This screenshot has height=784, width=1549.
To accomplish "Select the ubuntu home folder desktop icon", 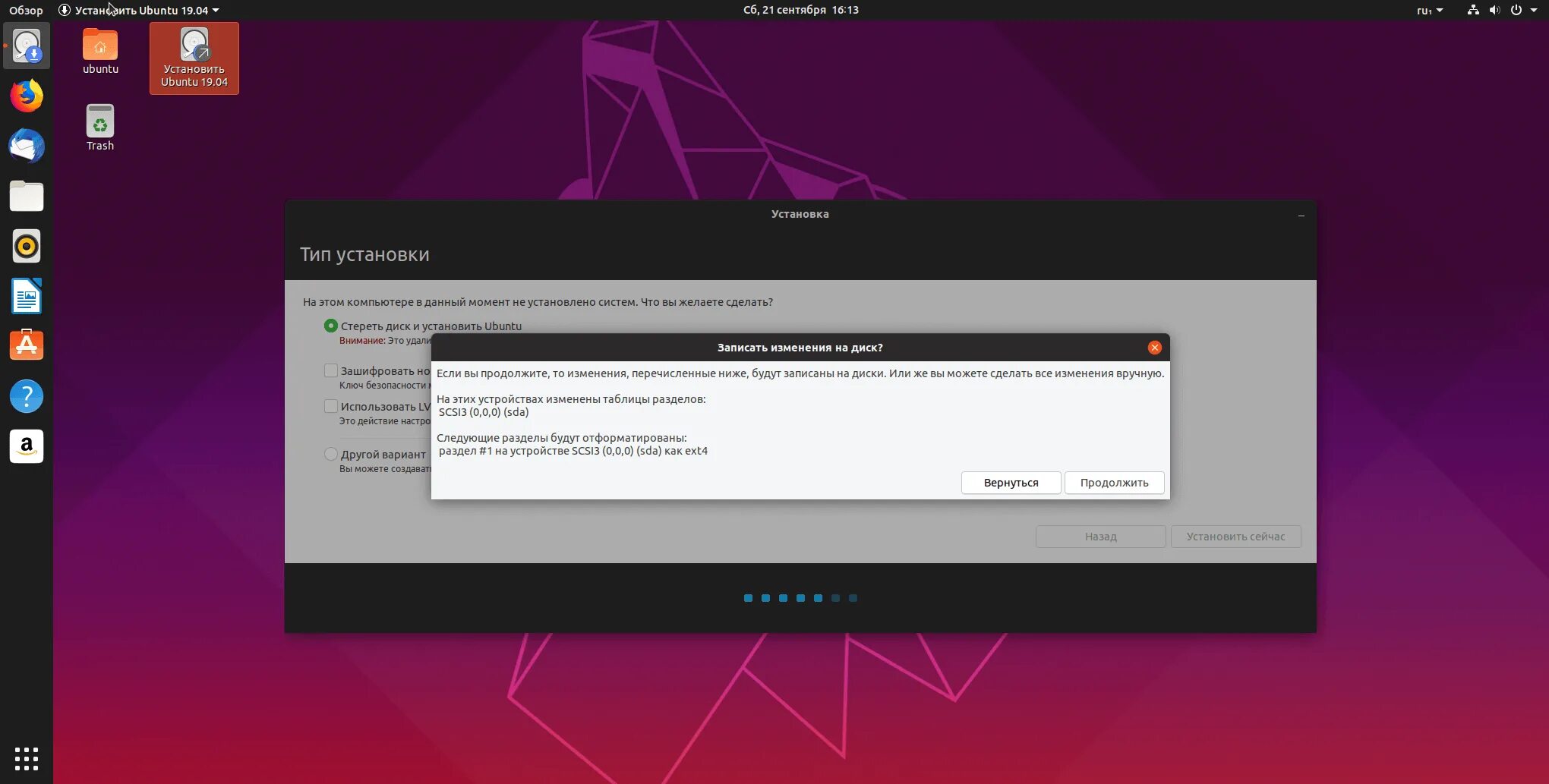I will click(100, 52).
